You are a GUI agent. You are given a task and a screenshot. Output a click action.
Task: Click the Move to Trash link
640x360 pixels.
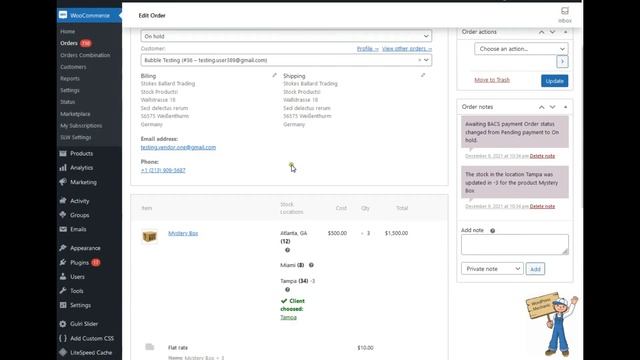(492, 80)
